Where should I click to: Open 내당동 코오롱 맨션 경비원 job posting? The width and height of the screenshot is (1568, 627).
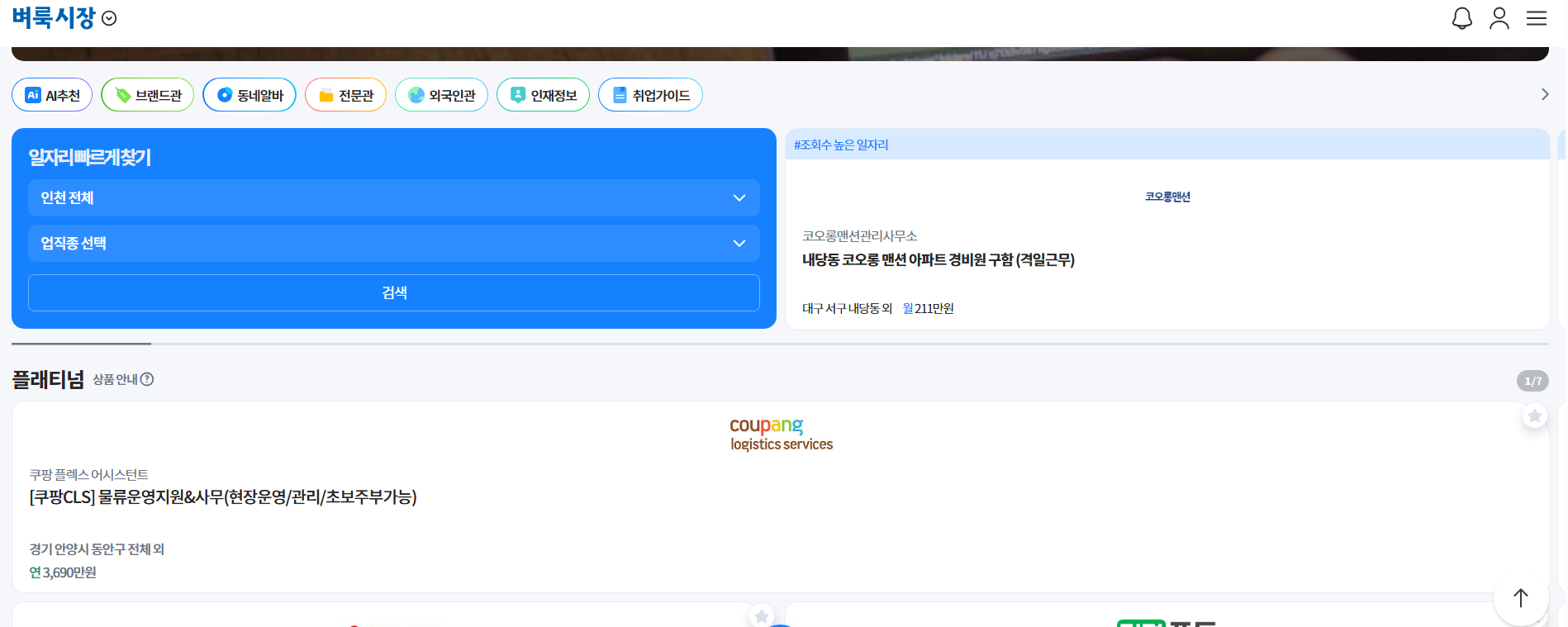tap(938, 260)
